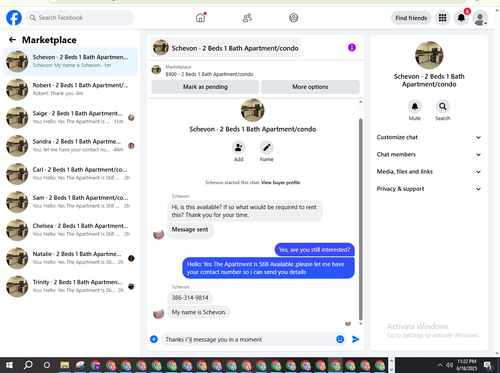Image resolution: width=500 pixels, height=373 pixels.
Task: Search in conversation magnifier icon
Action: [x=442, y=106]
